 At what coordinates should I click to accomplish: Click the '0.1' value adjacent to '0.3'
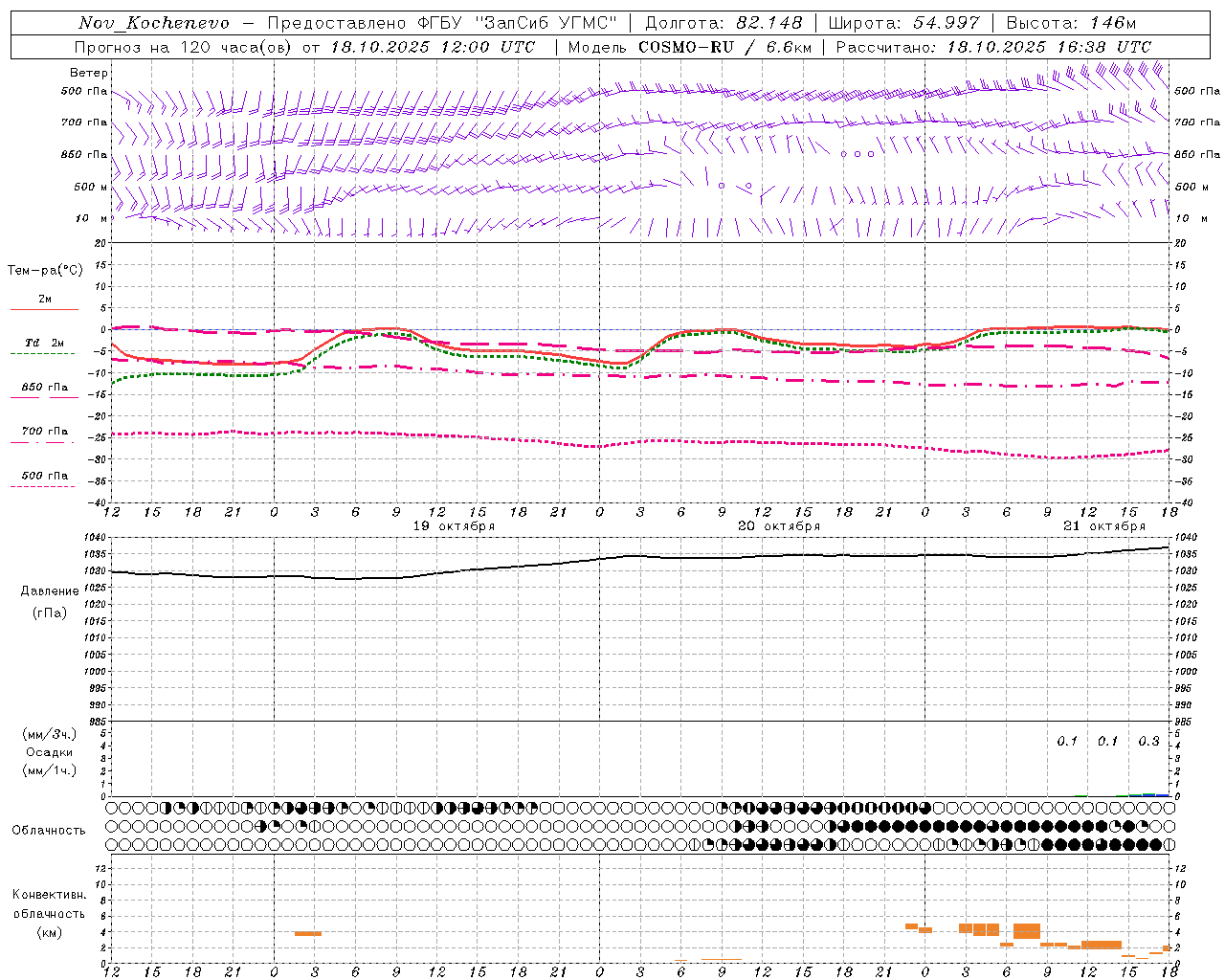point(1107,742)
